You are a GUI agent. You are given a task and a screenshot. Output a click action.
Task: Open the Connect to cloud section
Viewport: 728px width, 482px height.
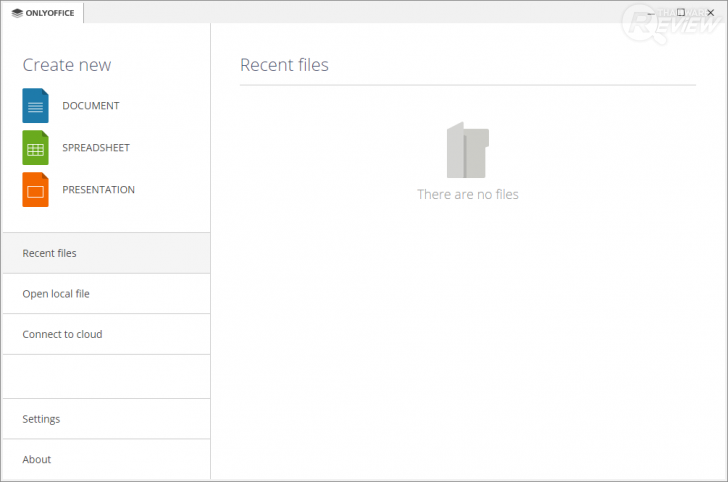pyautogui.click(x=62, y=334)
